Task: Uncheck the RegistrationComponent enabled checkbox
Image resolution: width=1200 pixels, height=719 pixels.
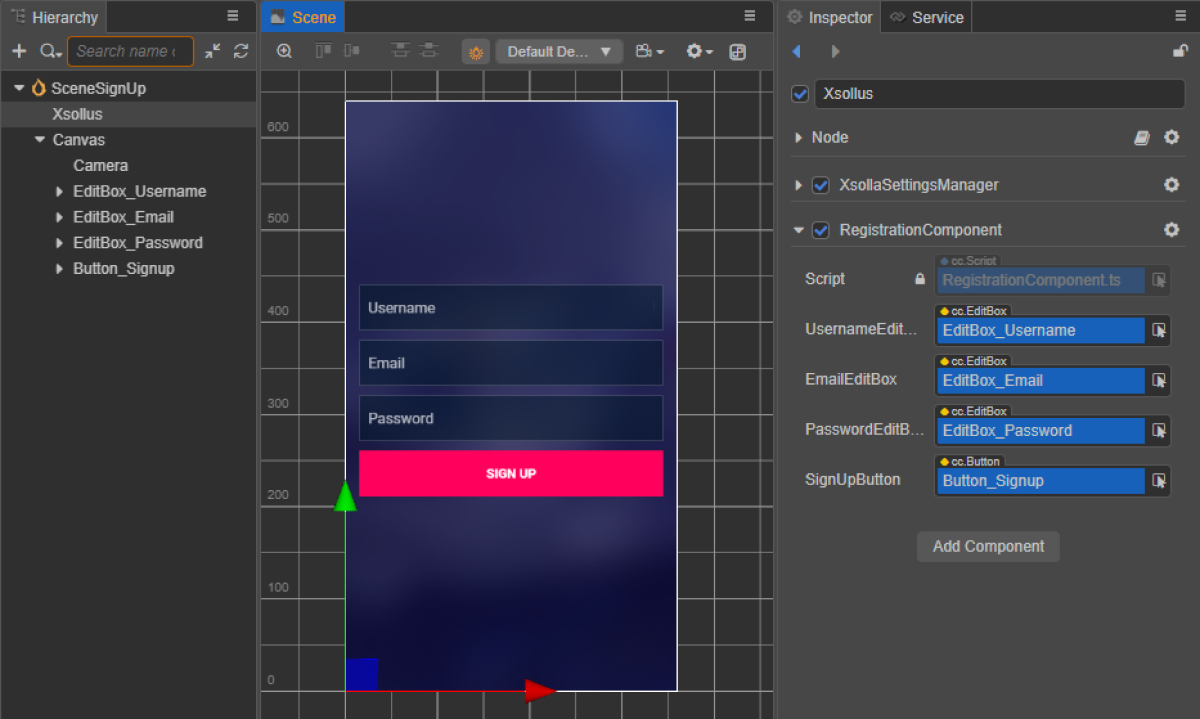Action: point(821,230)
